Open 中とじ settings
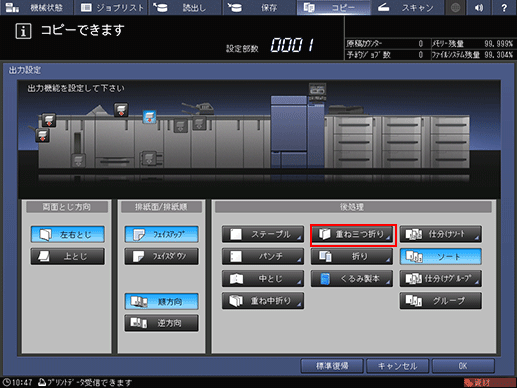 coord(263,279)
